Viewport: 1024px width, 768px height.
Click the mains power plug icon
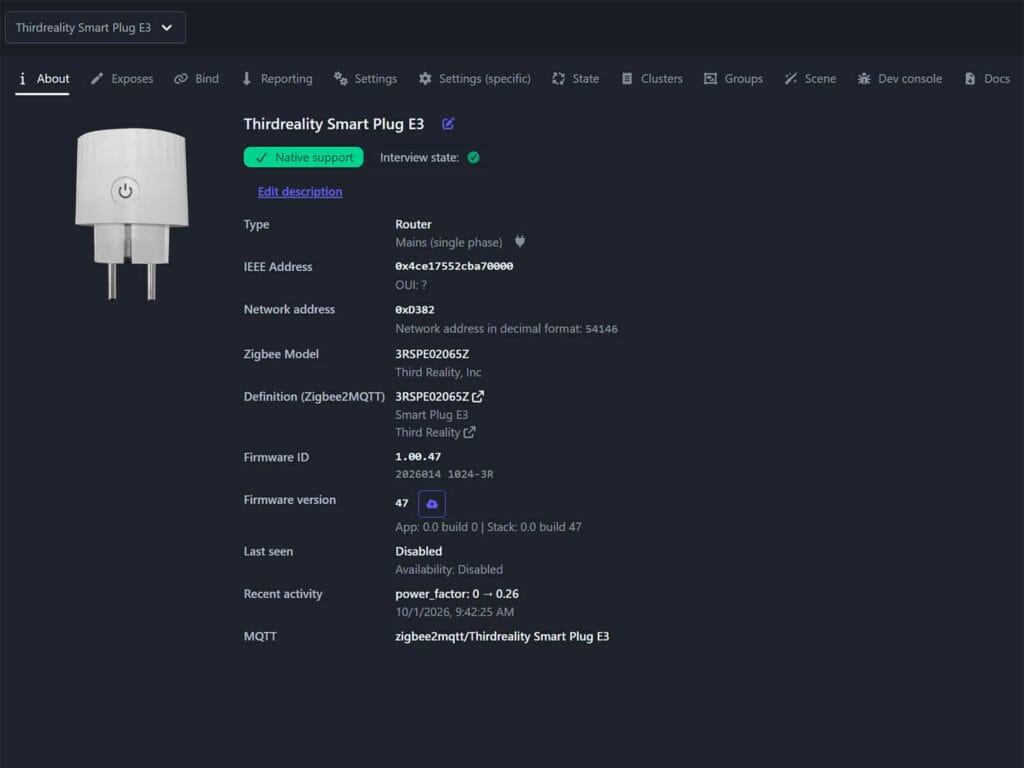point(520,242)
